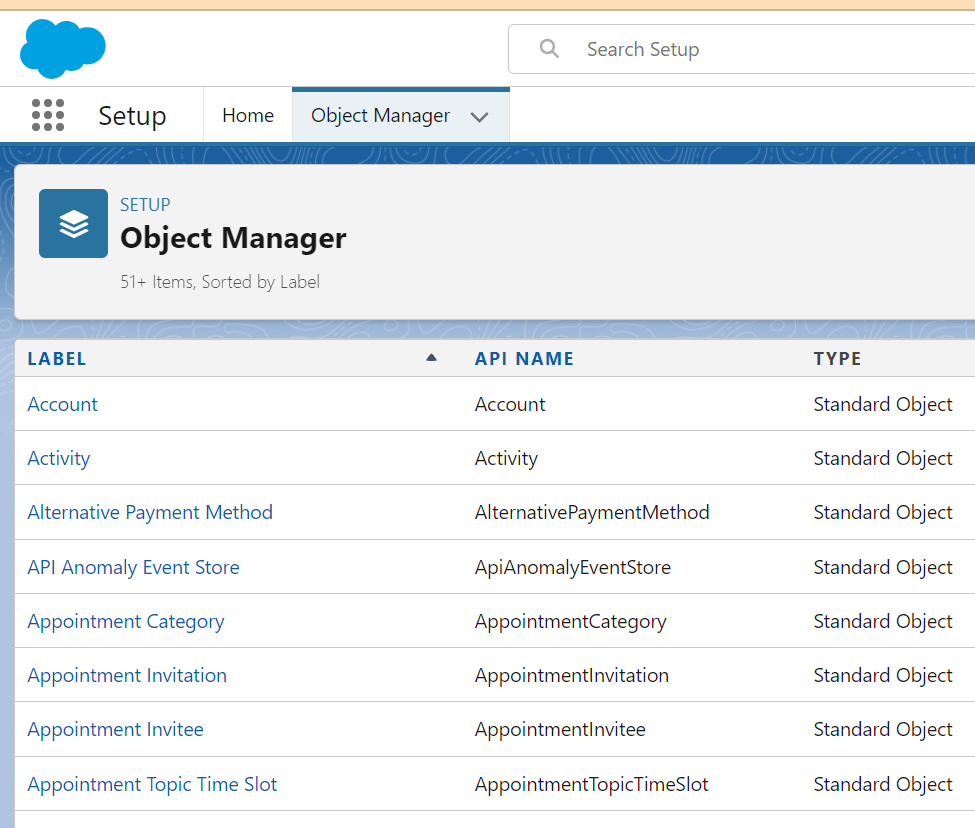This screenshot has width=975, height=828.
Task: Click Standard Object in Appointment Category row
Action: pos(883,621)
